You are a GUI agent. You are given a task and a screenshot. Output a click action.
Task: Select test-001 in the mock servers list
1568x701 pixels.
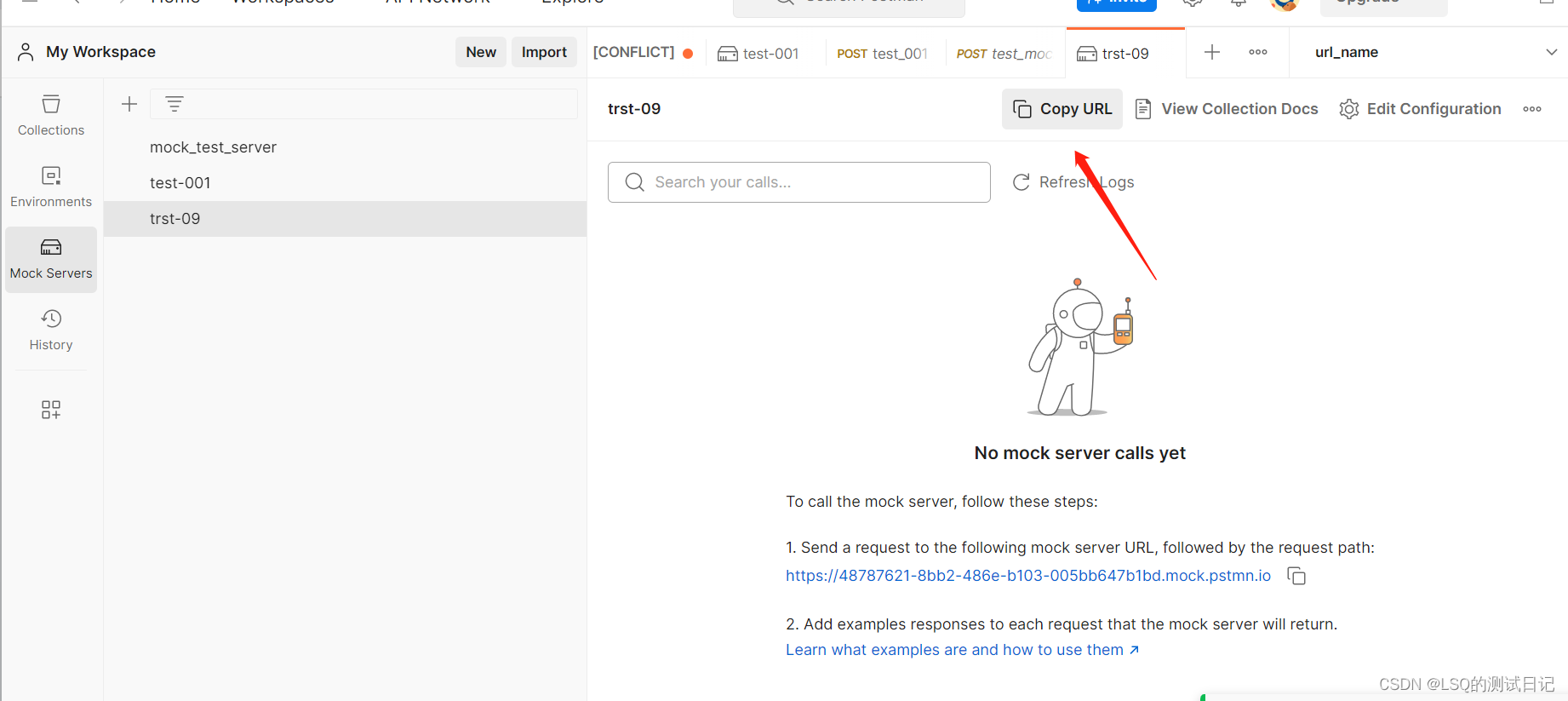[345, 183]
